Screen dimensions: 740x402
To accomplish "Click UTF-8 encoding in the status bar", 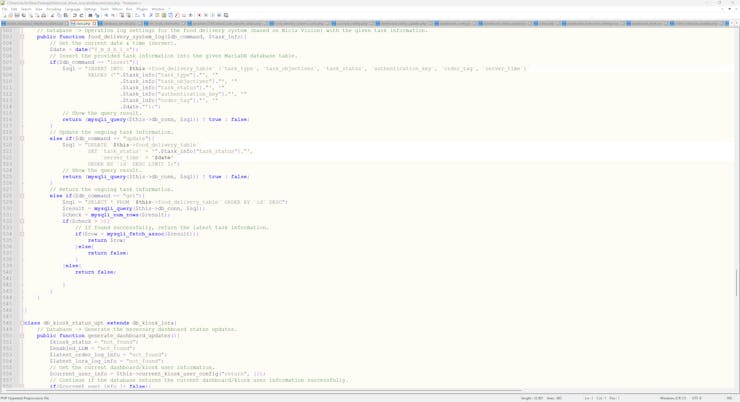I will click(x=696, y=398).
